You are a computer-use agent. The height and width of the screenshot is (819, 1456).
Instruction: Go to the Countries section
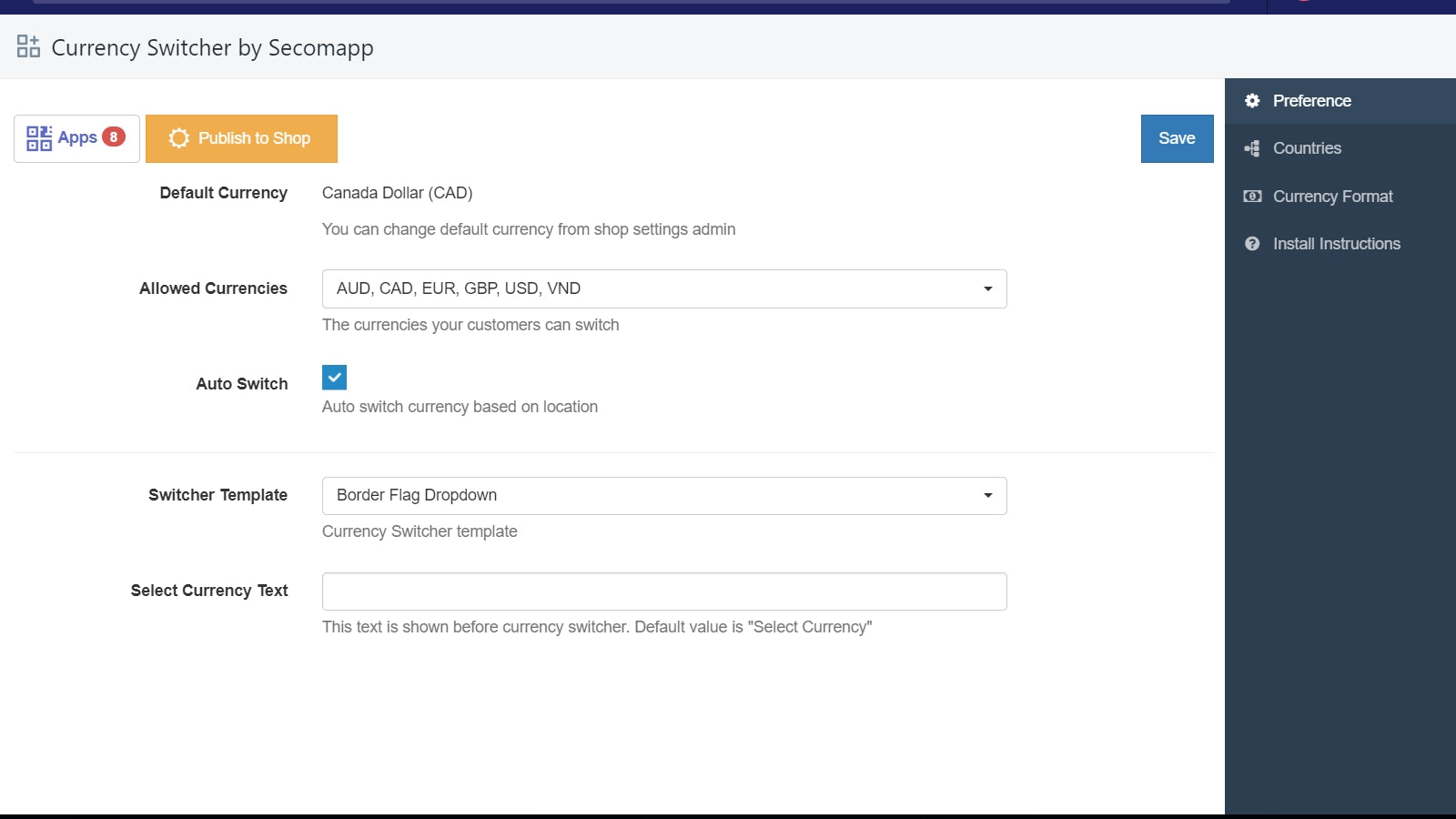point(1340,148)
